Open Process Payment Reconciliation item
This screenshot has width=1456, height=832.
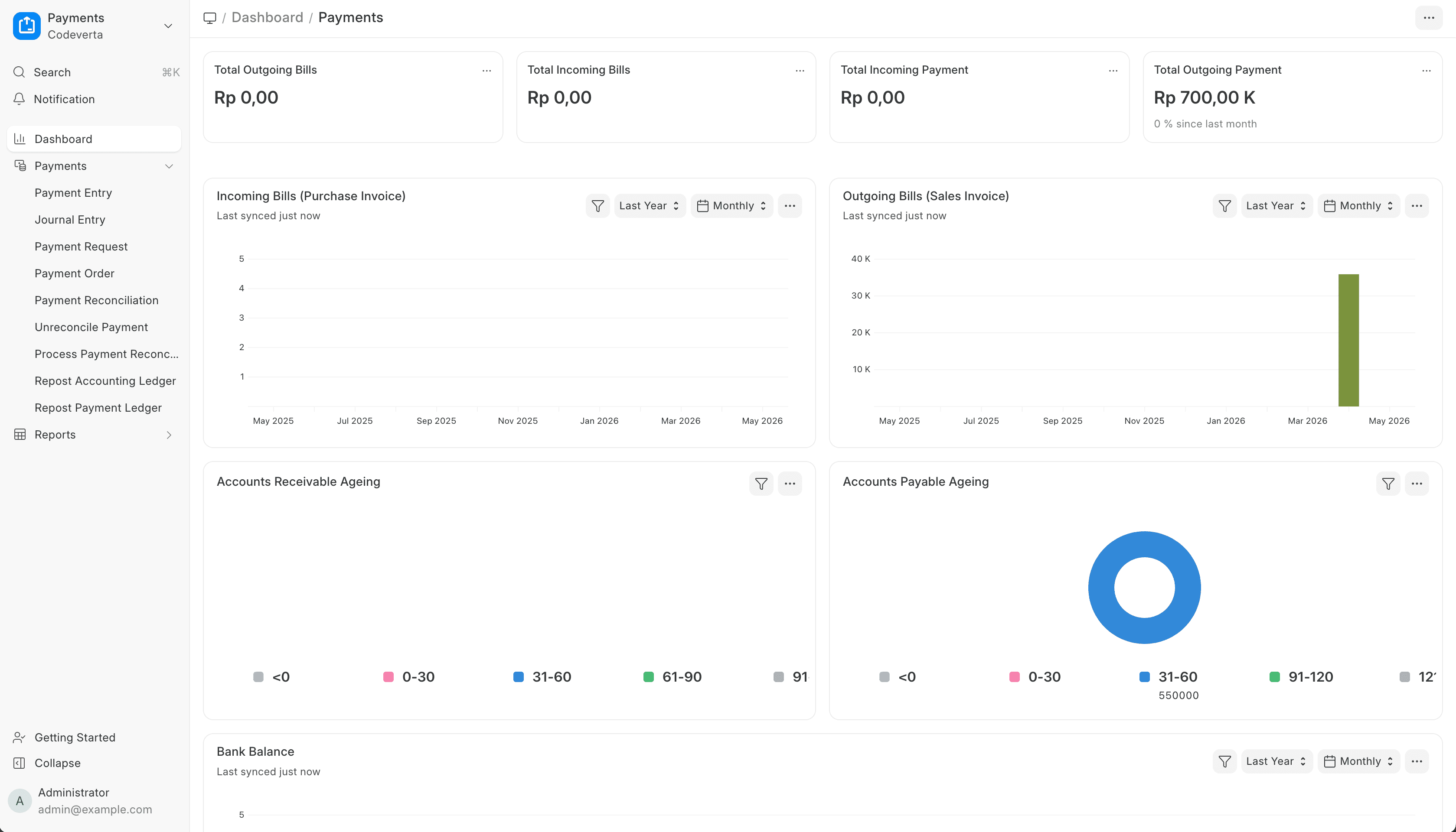(x=106, y=354)
